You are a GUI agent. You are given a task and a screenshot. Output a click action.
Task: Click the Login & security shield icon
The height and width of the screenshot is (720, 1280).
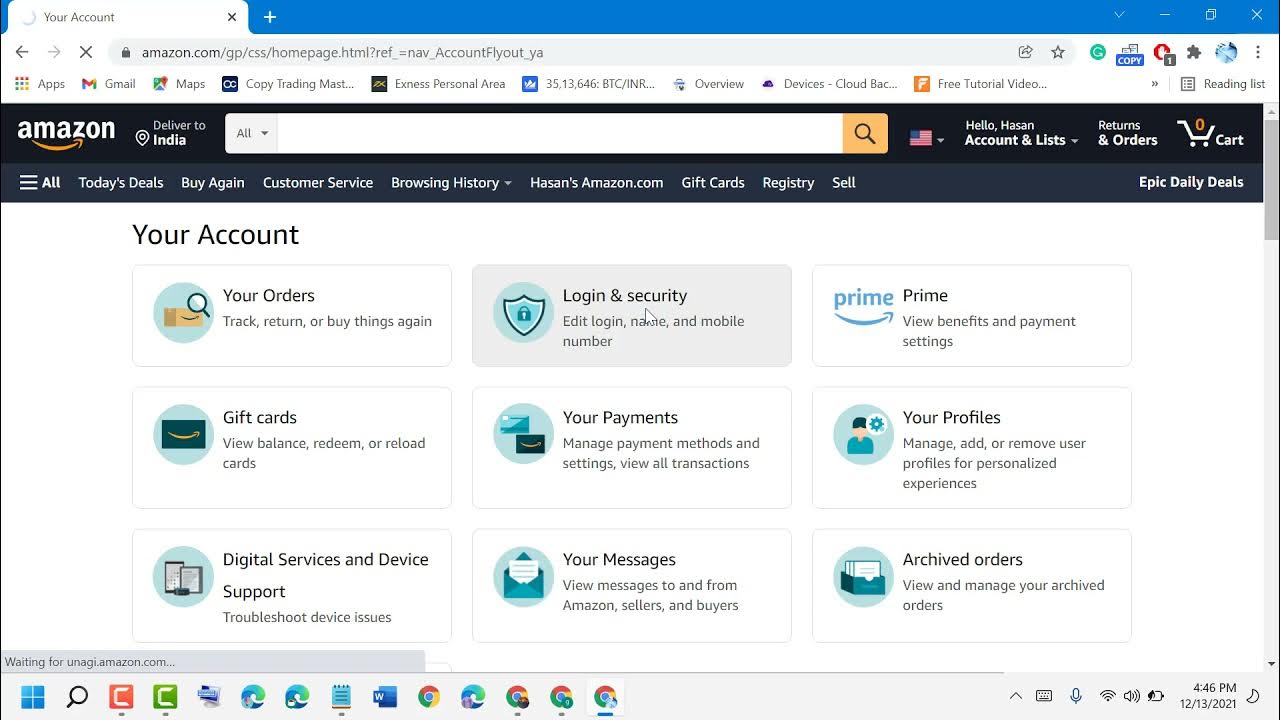523,312
